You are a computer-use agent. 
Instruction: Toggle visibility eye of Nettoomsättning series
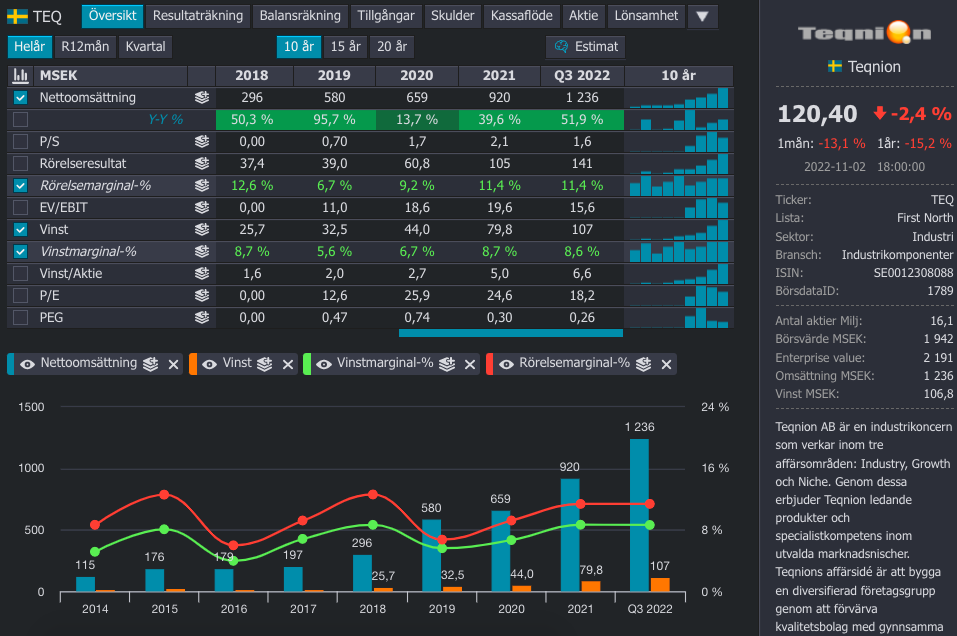[x=27, y=364]
